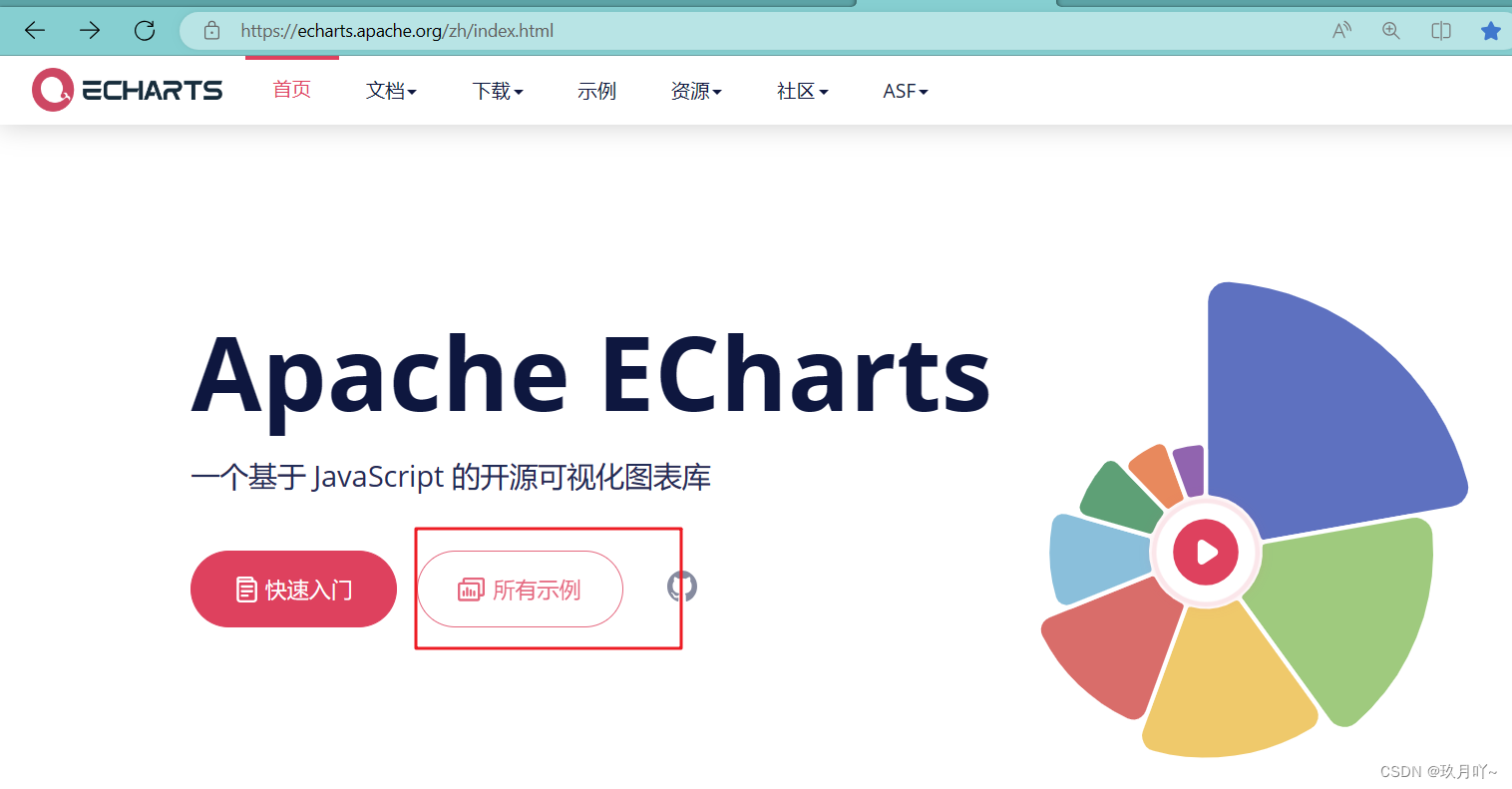Viewport: 1512px width, 789px height.
Task: Expand the 下载 dropdown menu
Action: (497, 91)
